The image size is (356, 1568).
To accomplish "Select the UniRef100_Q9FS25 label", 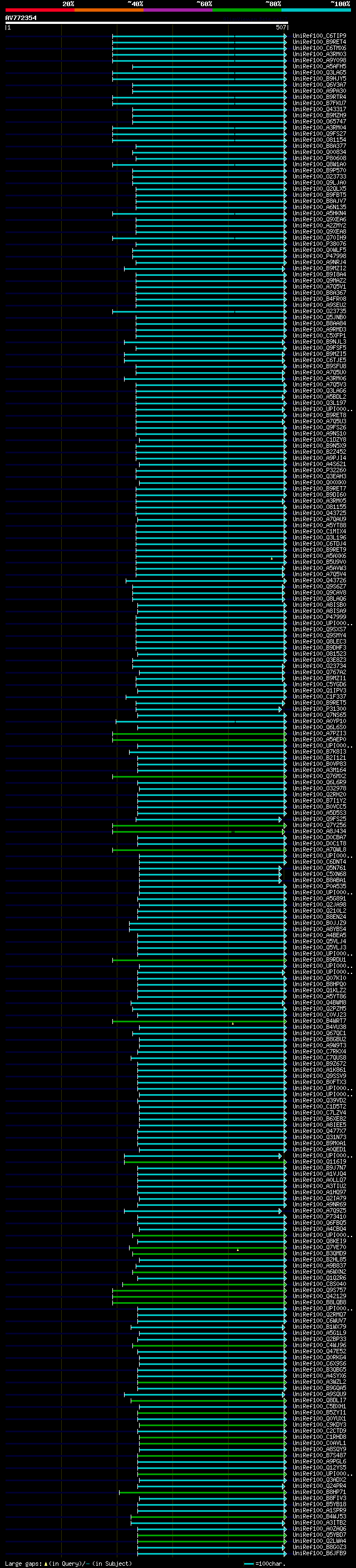I will click(x=319, y=819).
